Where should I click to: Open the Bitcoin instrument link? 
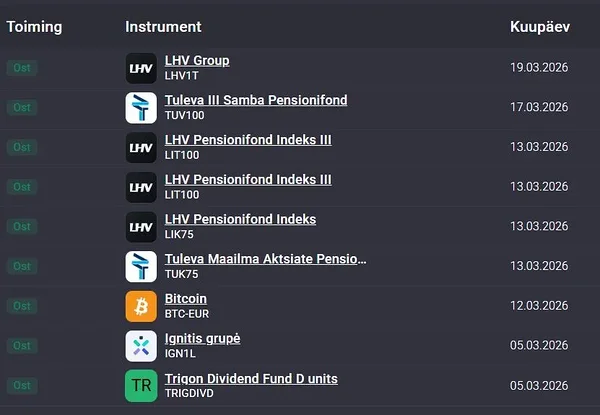click(x=186, y=299)
